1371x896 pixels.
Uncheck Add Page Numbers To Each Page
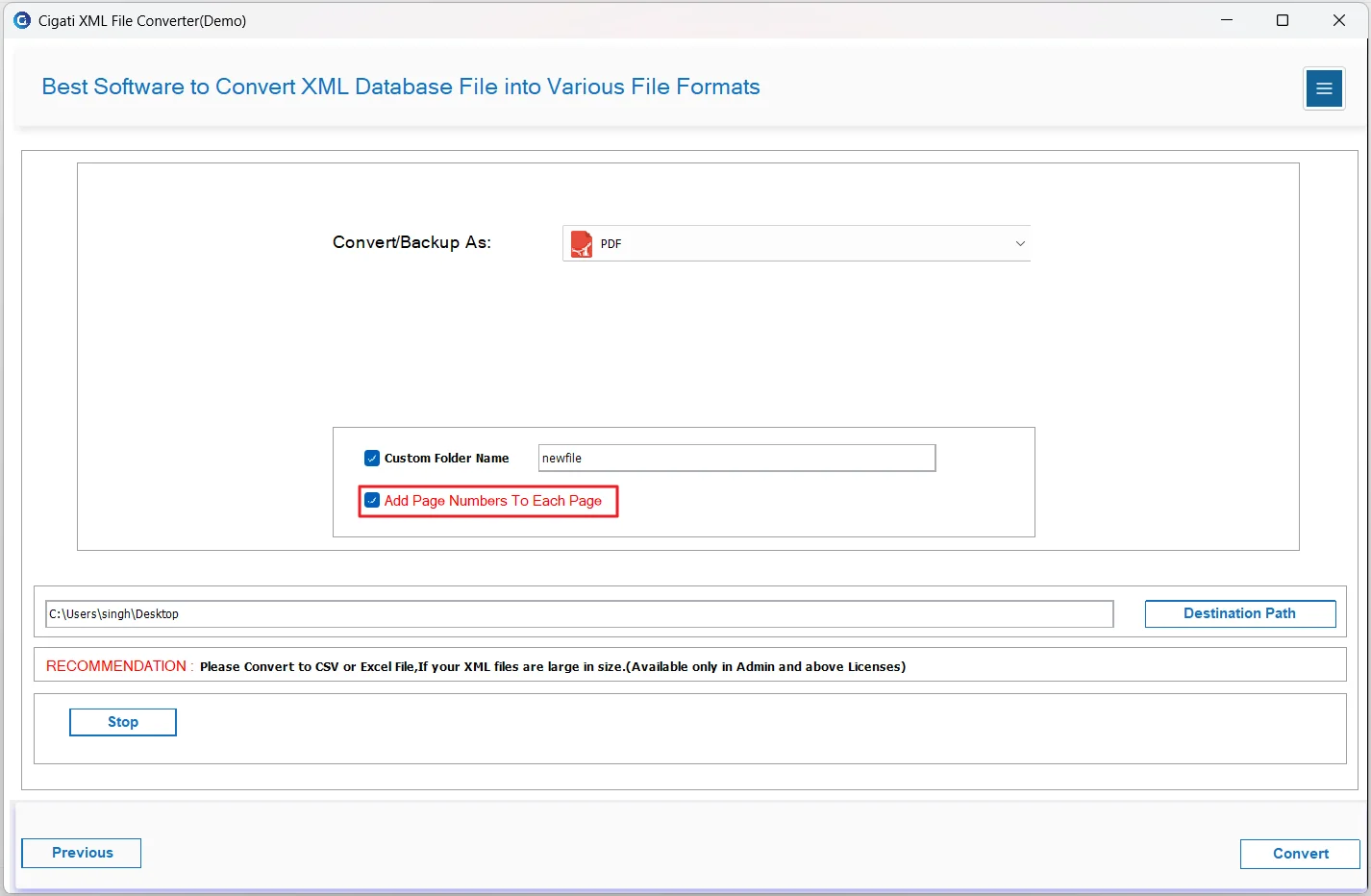click(372, 501)
